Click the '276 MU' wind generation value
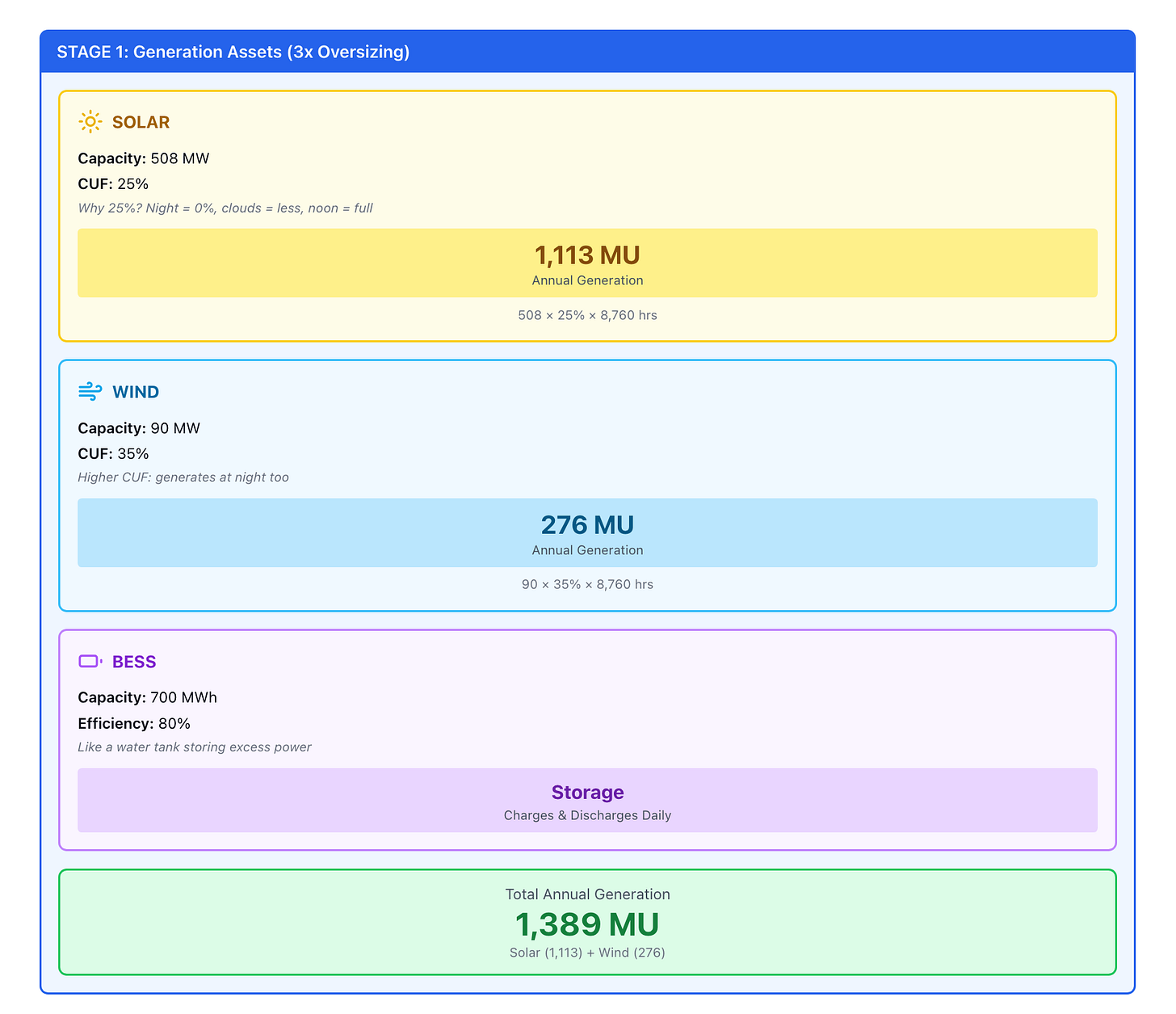 click(x=587, y=525)
